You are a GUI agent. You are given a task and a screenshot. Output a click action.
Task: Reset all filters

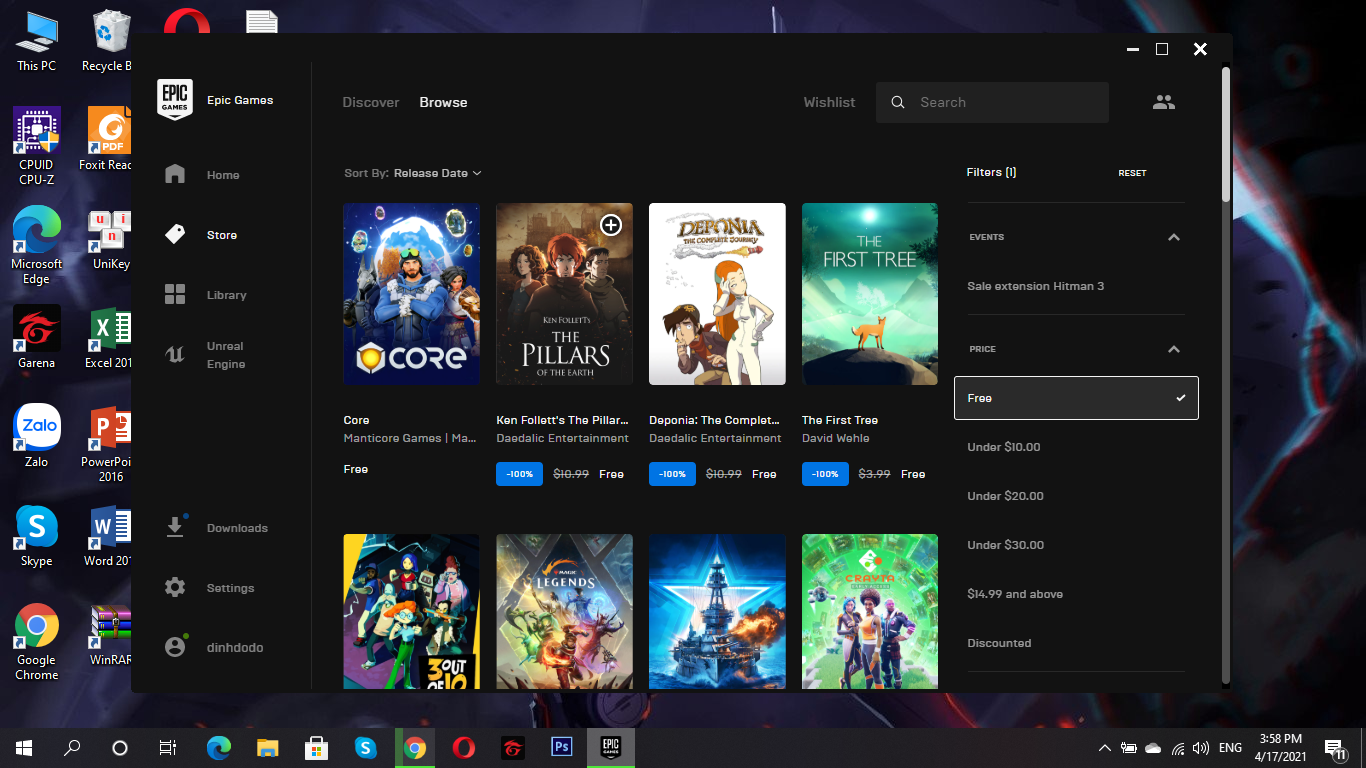coord(1132,173)
